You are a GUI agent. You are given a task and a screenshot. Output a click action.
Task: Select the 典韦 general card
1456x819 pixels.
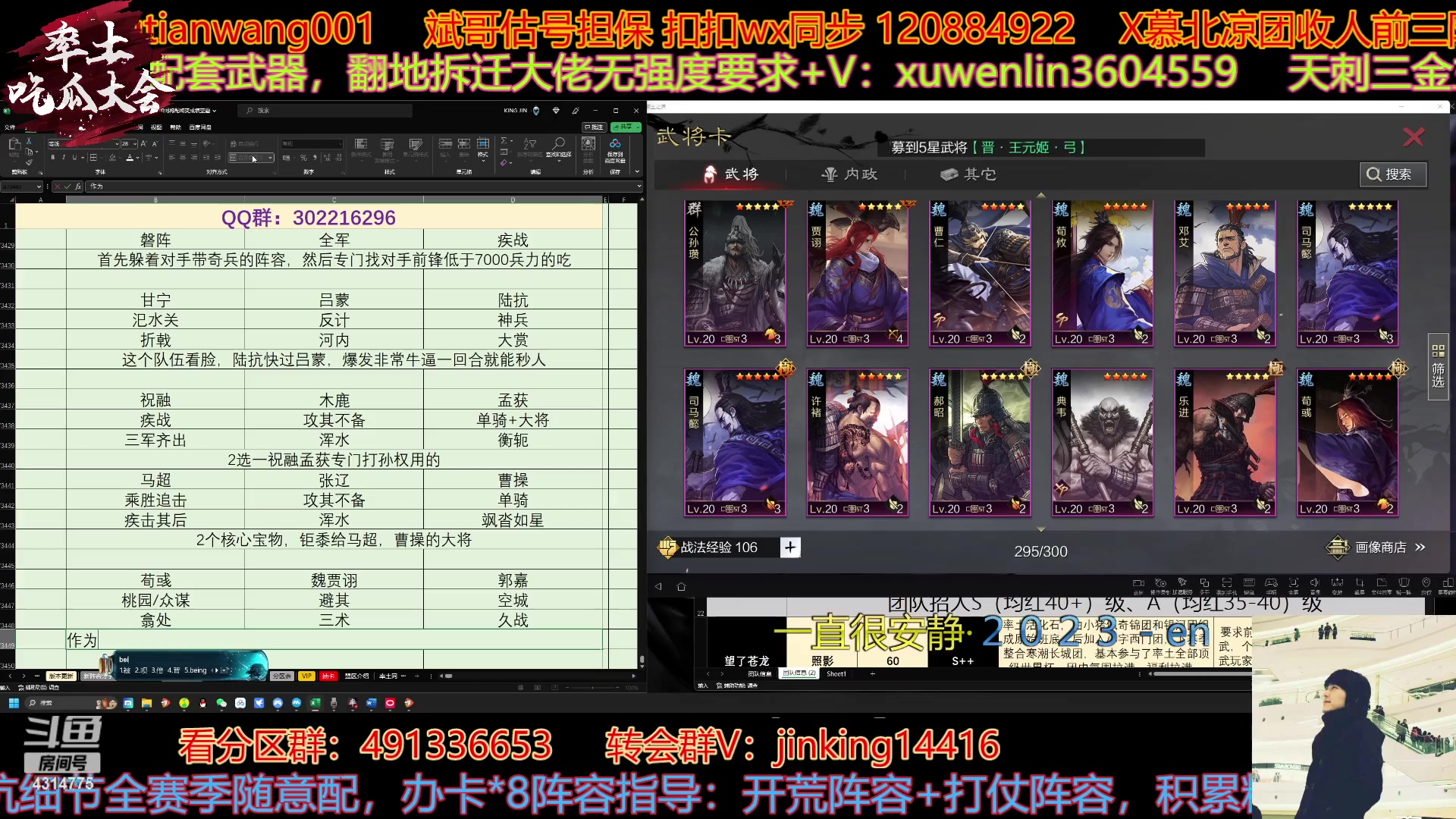(1102, 443)
